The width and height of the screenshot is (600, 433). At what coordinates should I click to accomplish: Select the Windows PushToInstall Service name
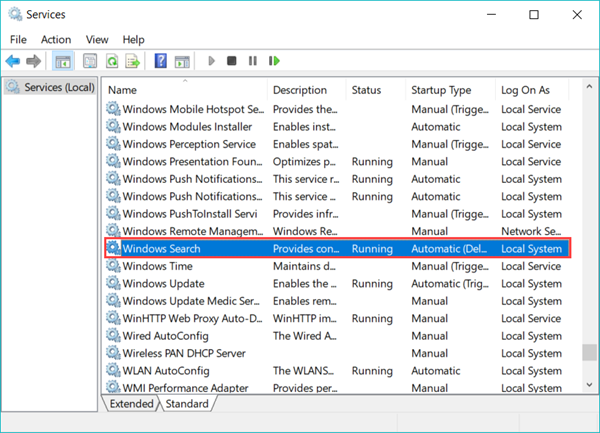pos(190,214)
